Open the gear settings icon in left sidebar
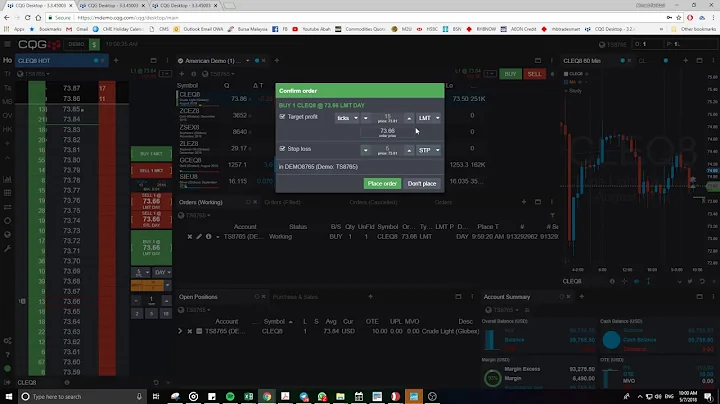720x404 pixels. point(7,341)
